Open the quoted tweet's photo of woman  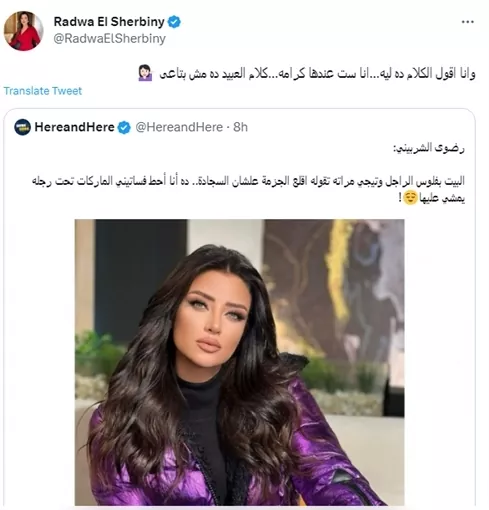(239, 362)
